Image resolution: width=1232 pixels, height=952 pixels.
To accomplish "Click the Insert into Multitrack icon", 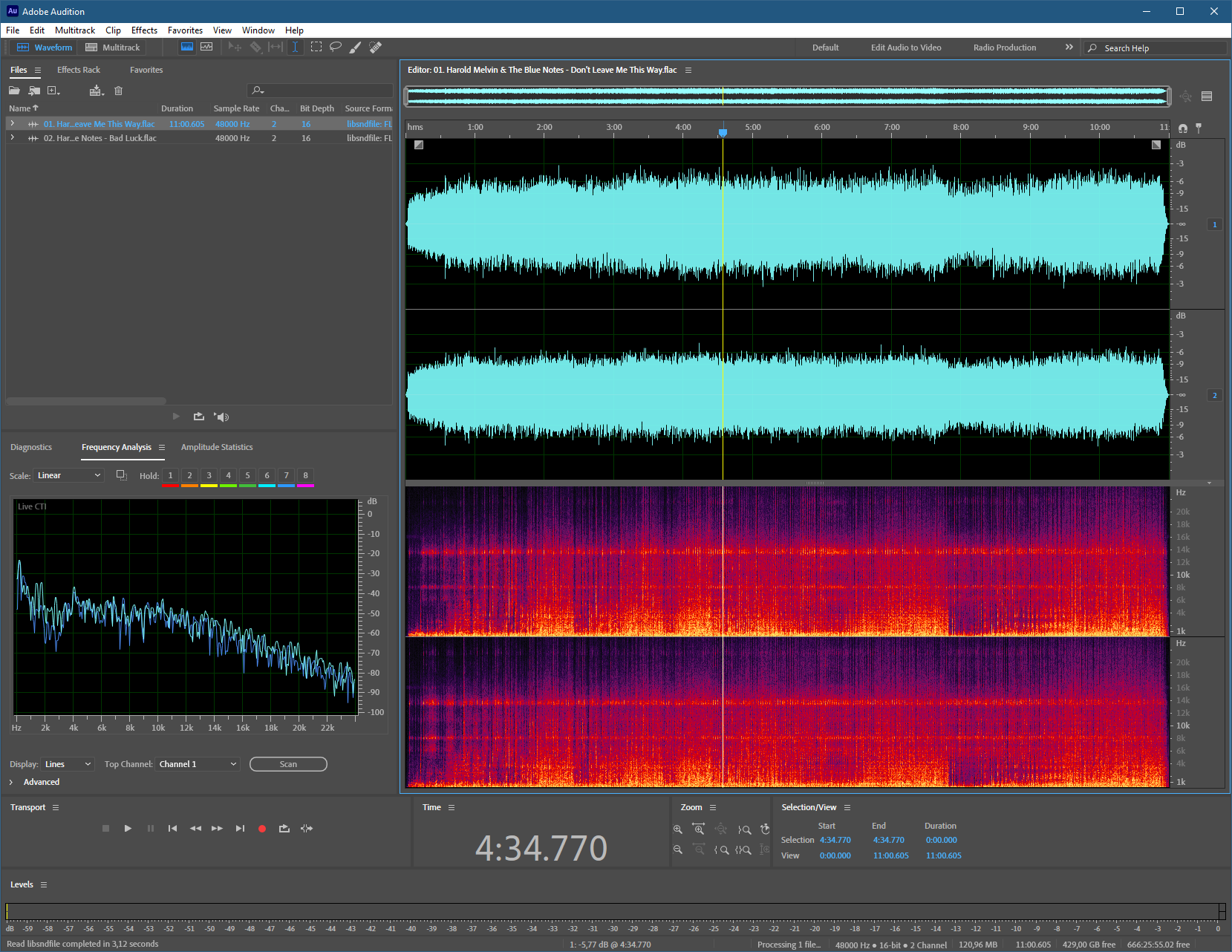I will click(x=97, y=91).
